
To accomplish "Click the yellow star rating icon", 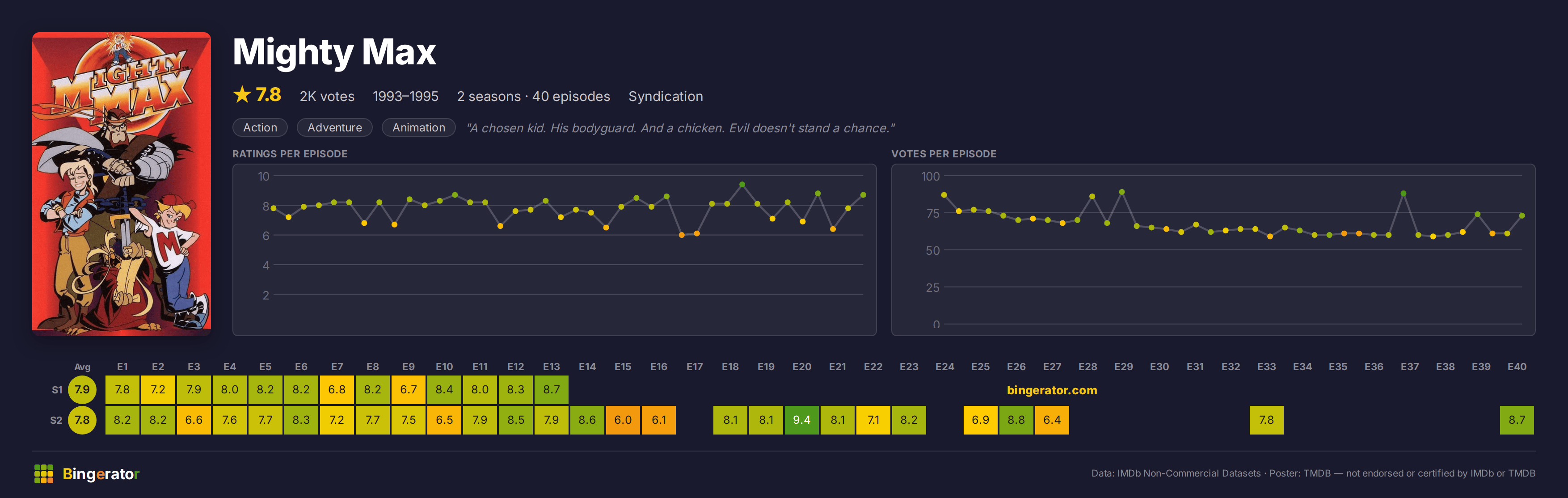I will coord(242,94).
